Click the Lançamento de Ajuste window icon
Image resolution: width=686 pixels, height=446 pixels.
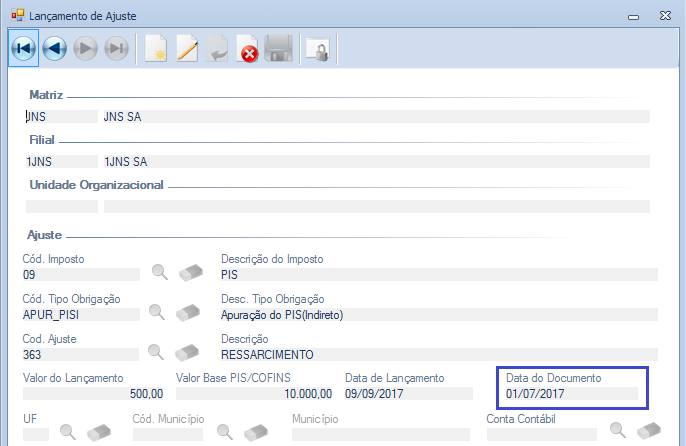pyautogui.click(x=18, y=16)
